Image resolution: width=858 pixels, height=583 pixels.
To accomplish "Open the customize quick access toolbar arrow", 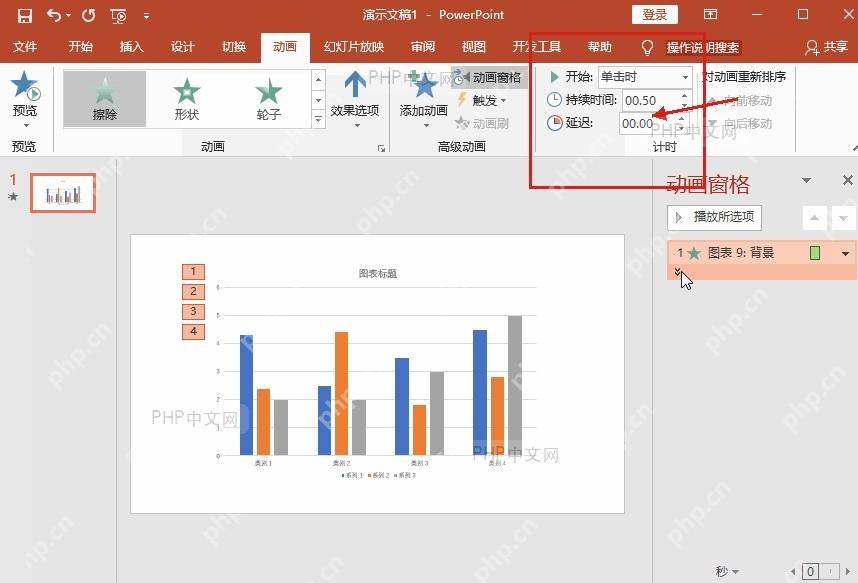I will 146,16.
